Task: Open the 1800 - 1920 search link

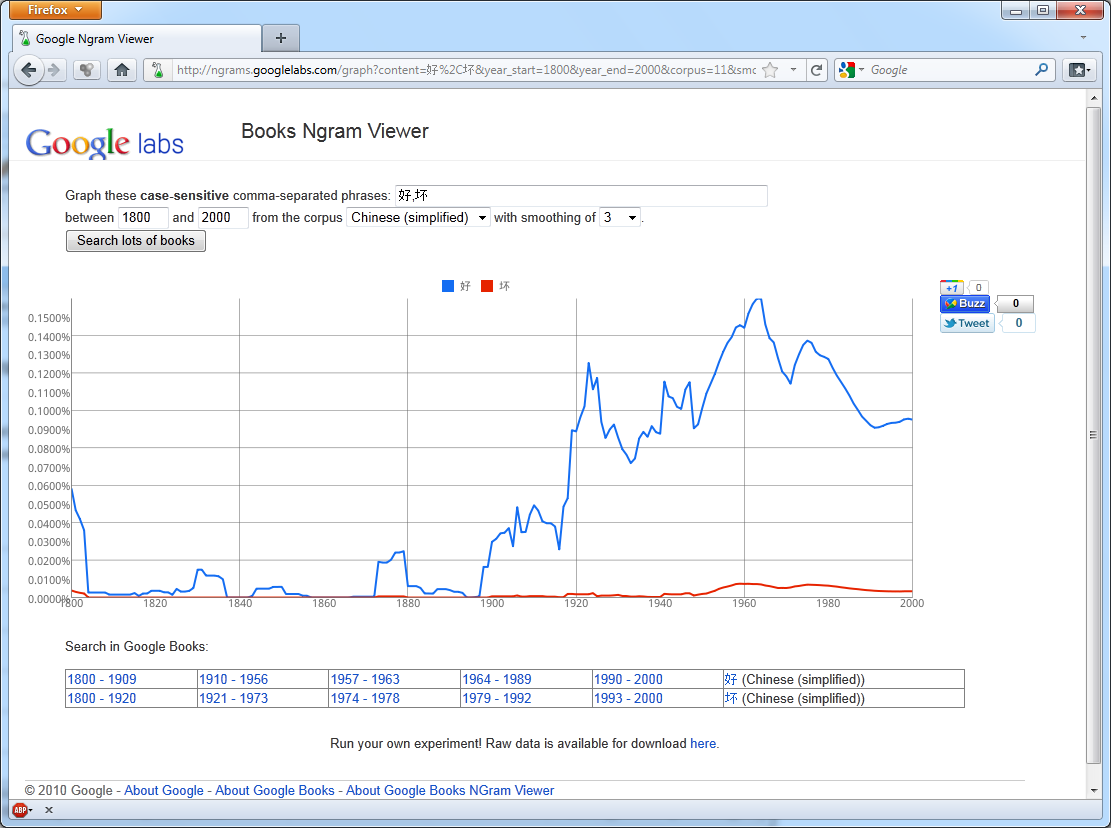Action: [x=102, y=698]
